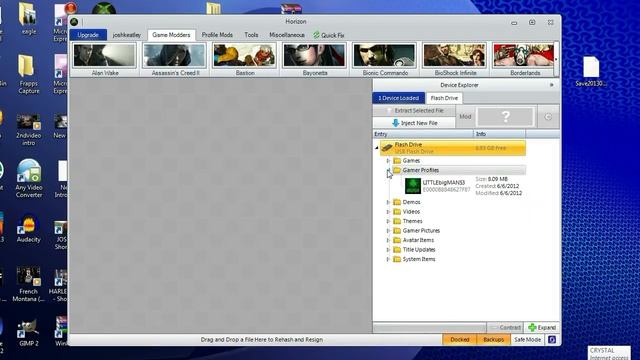Click the Mod button
This screenshot has height=360, width=640.
(x=465, y=117)
